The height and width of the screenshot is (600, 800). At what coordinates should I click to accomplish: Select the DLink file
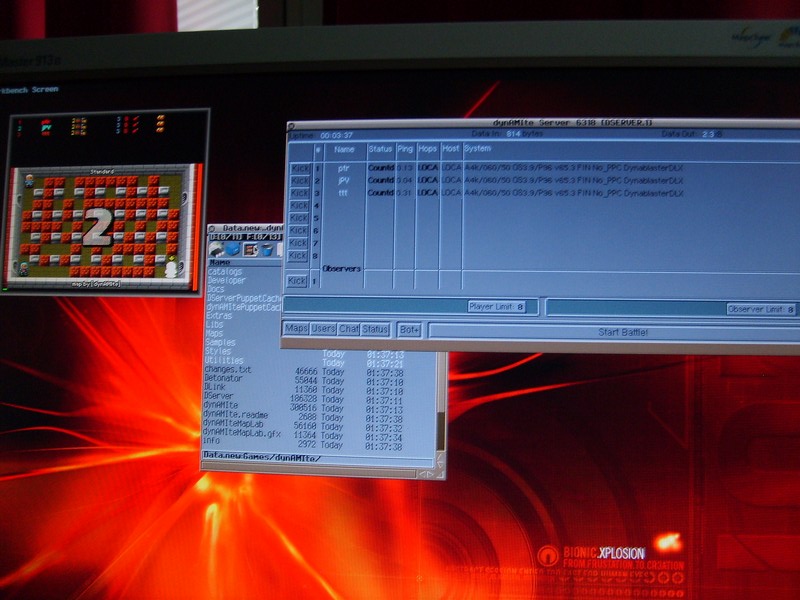coord(215,387)
